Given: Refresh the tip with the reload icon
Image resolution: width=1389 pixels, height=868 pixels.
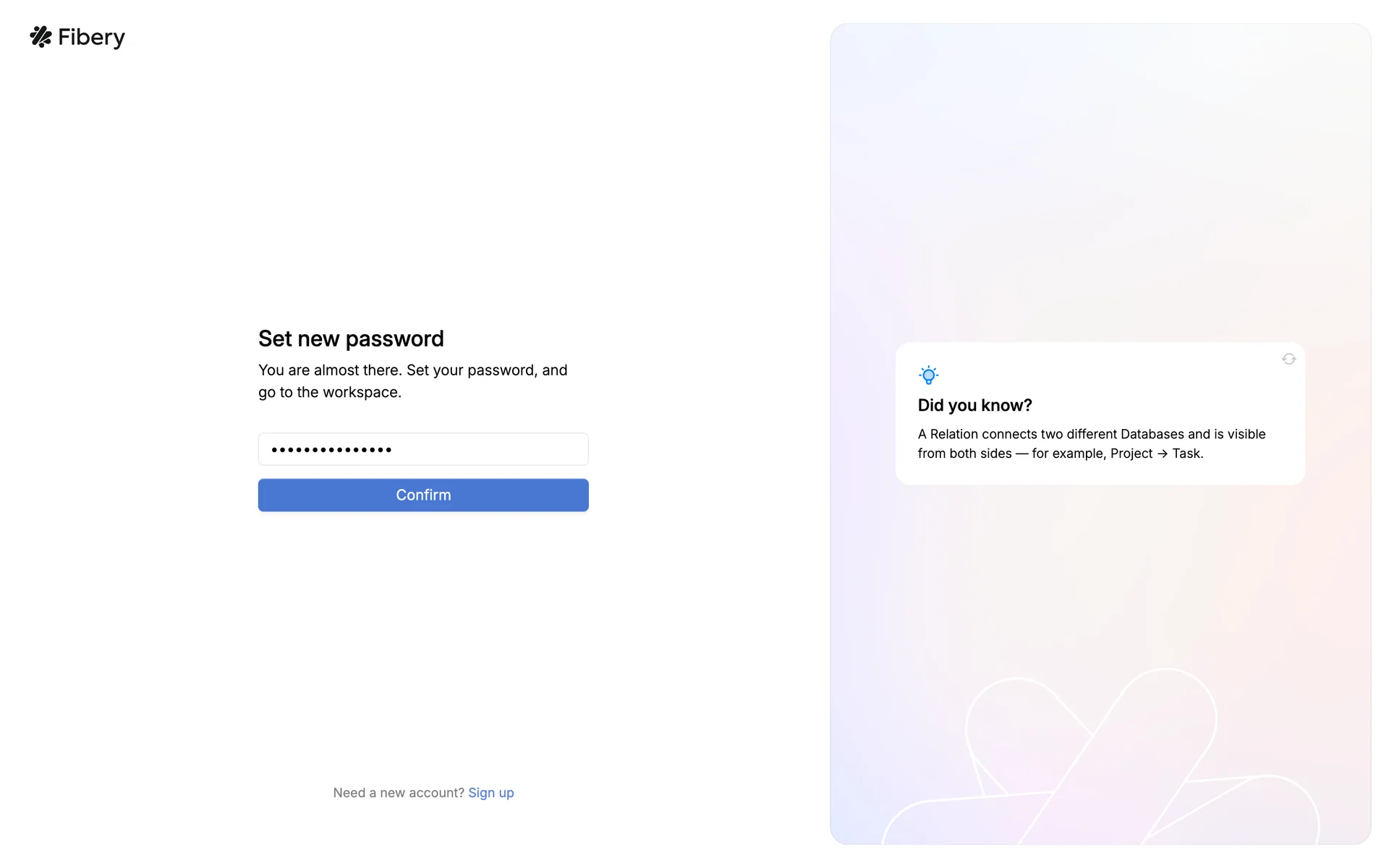Looking at the screenshot, I should [1288, 359].
